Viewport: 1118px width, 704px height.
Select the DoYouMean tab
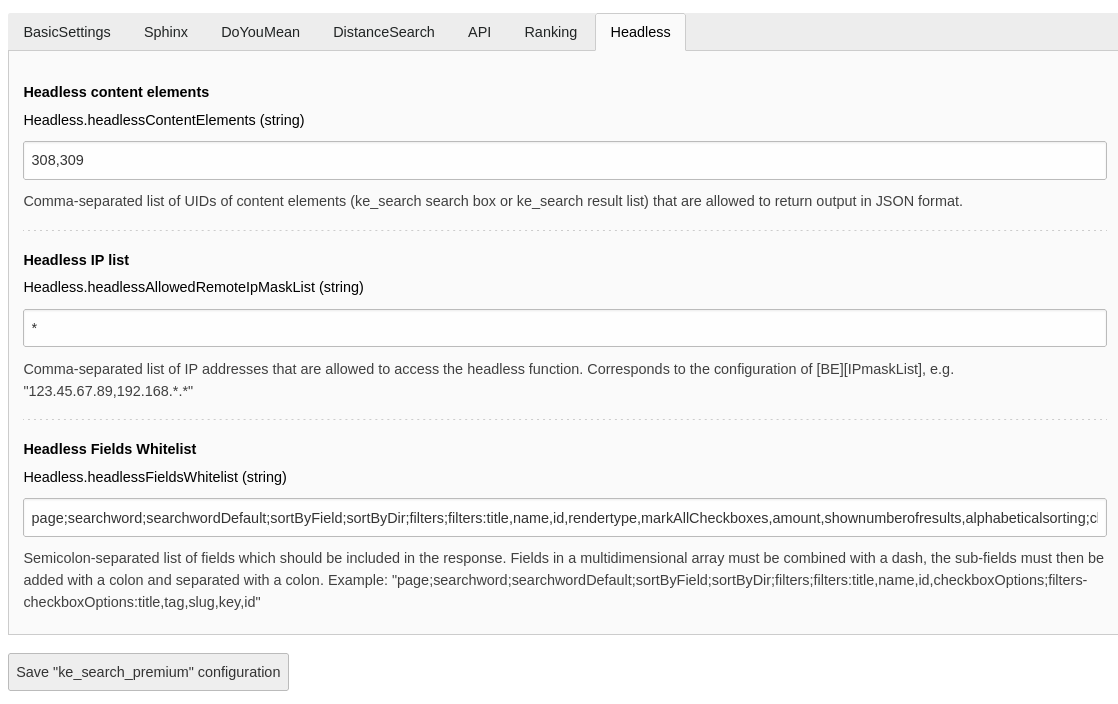(x=260, y=32)
